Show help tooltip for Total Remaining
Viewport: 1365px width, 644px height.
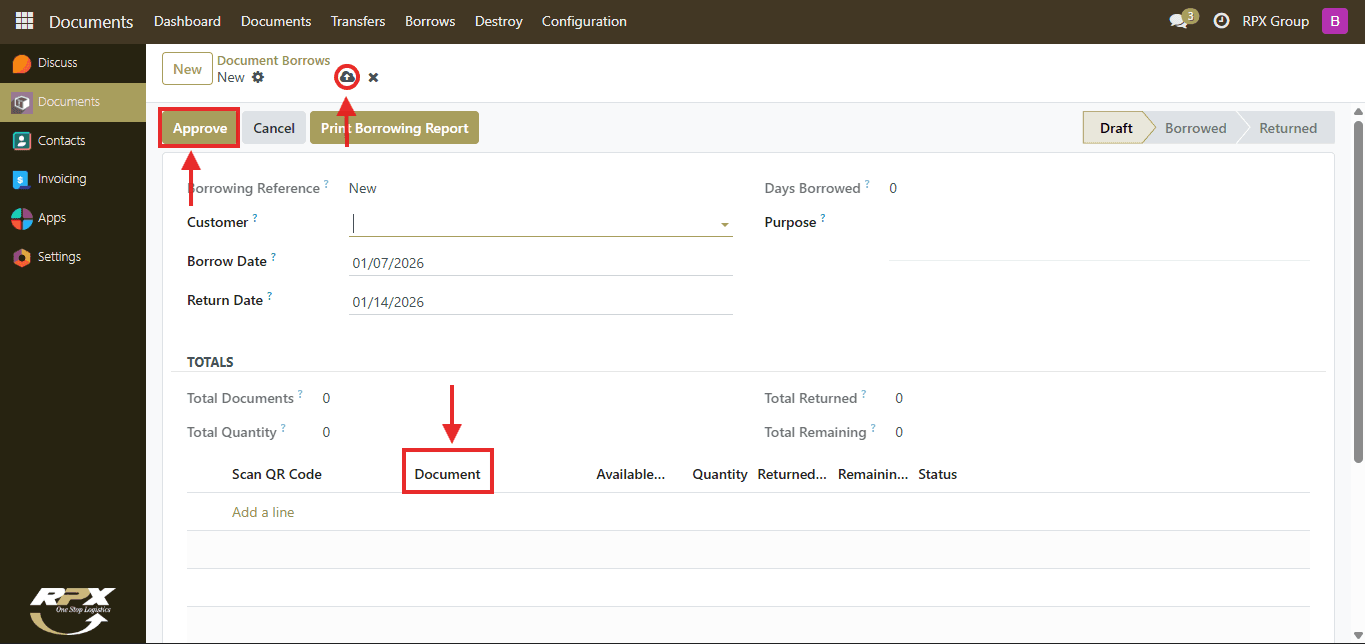[x=874, y=429]
